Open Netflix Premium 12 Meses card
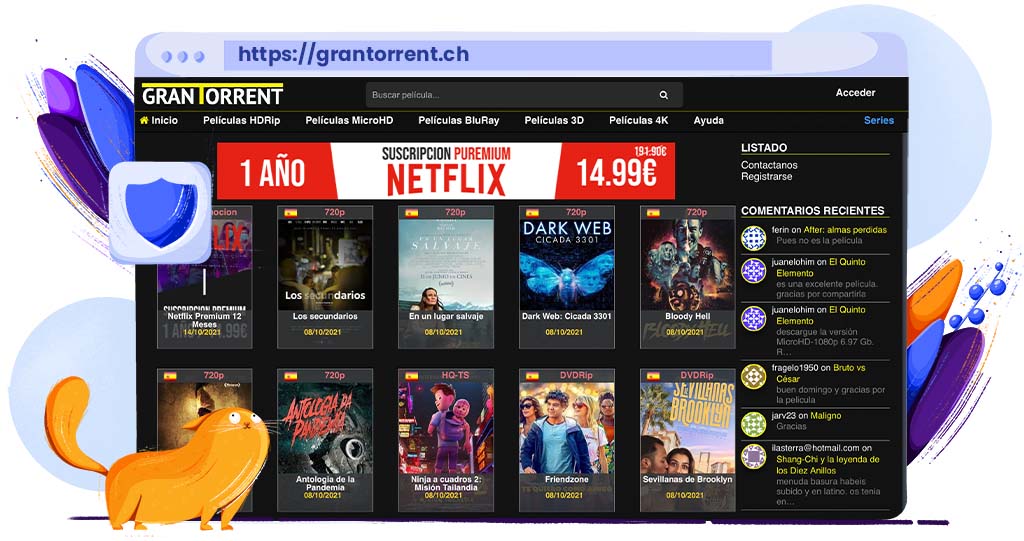 [204, 277]
